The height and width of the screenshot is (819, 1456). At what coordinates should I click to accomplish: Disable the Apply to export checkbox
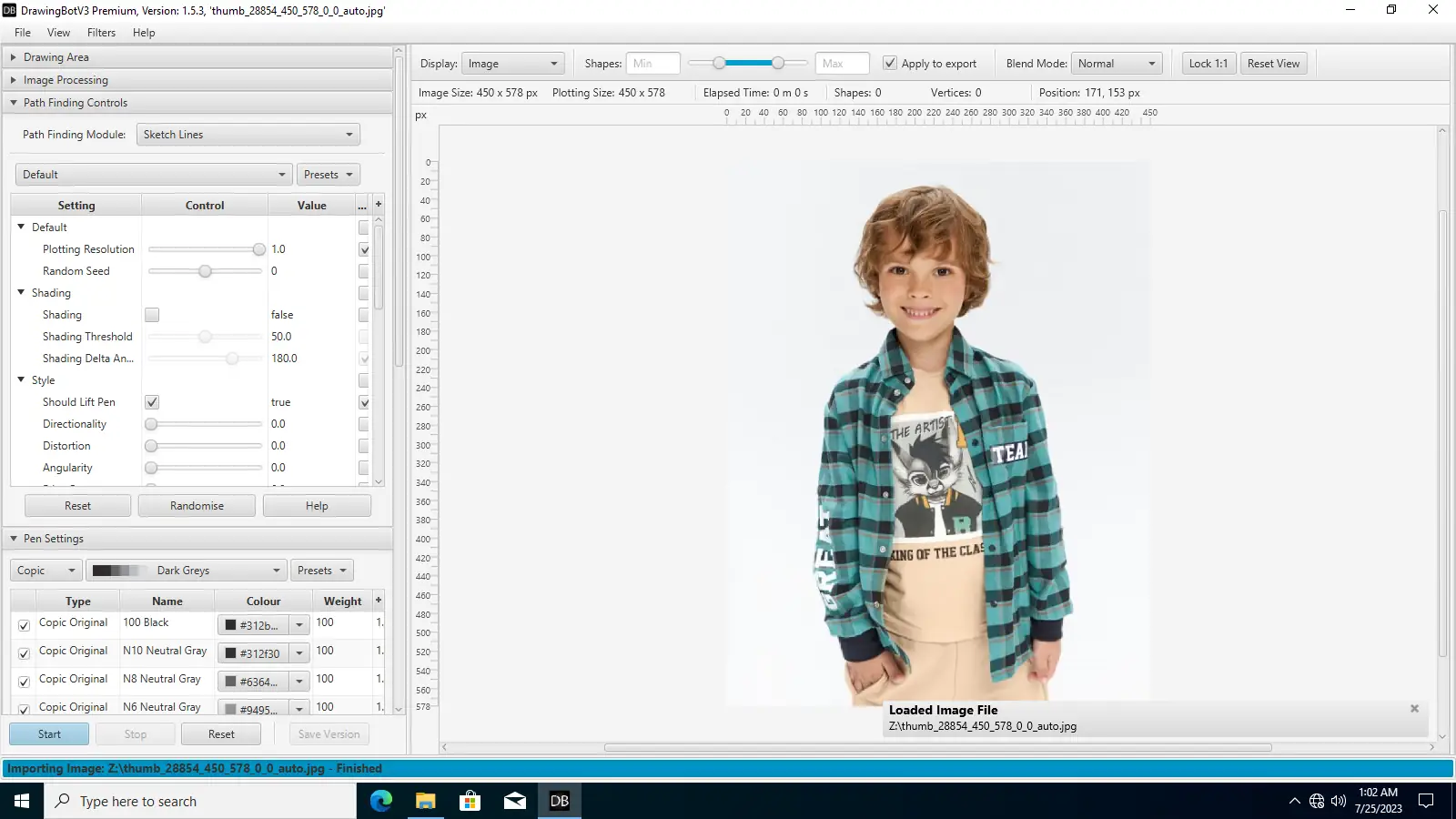pyautogui.click(x=890, y=64)
